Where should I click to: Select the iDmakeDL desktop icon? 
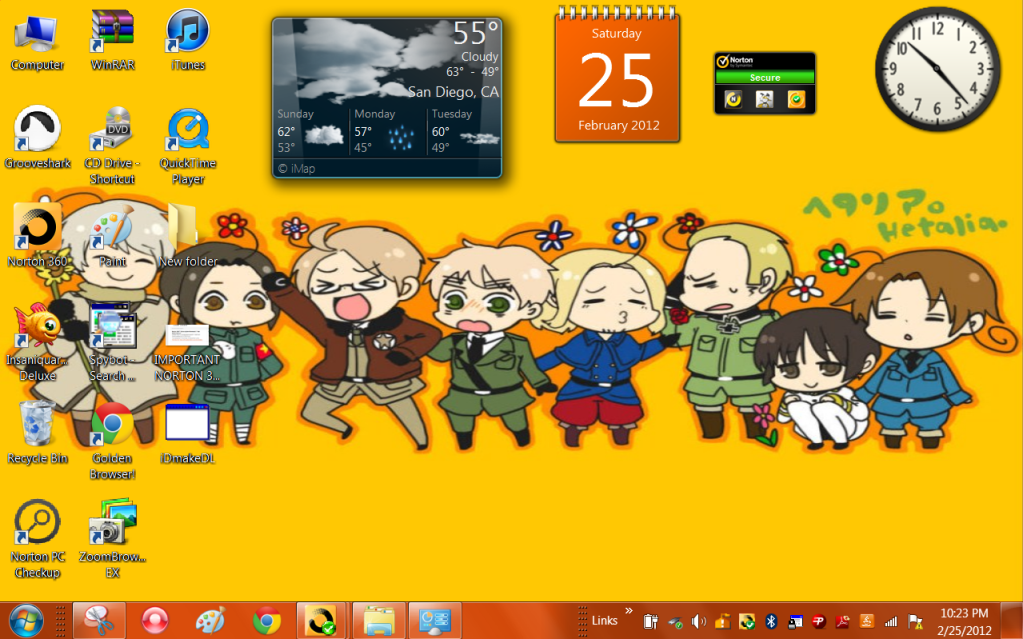187,434
